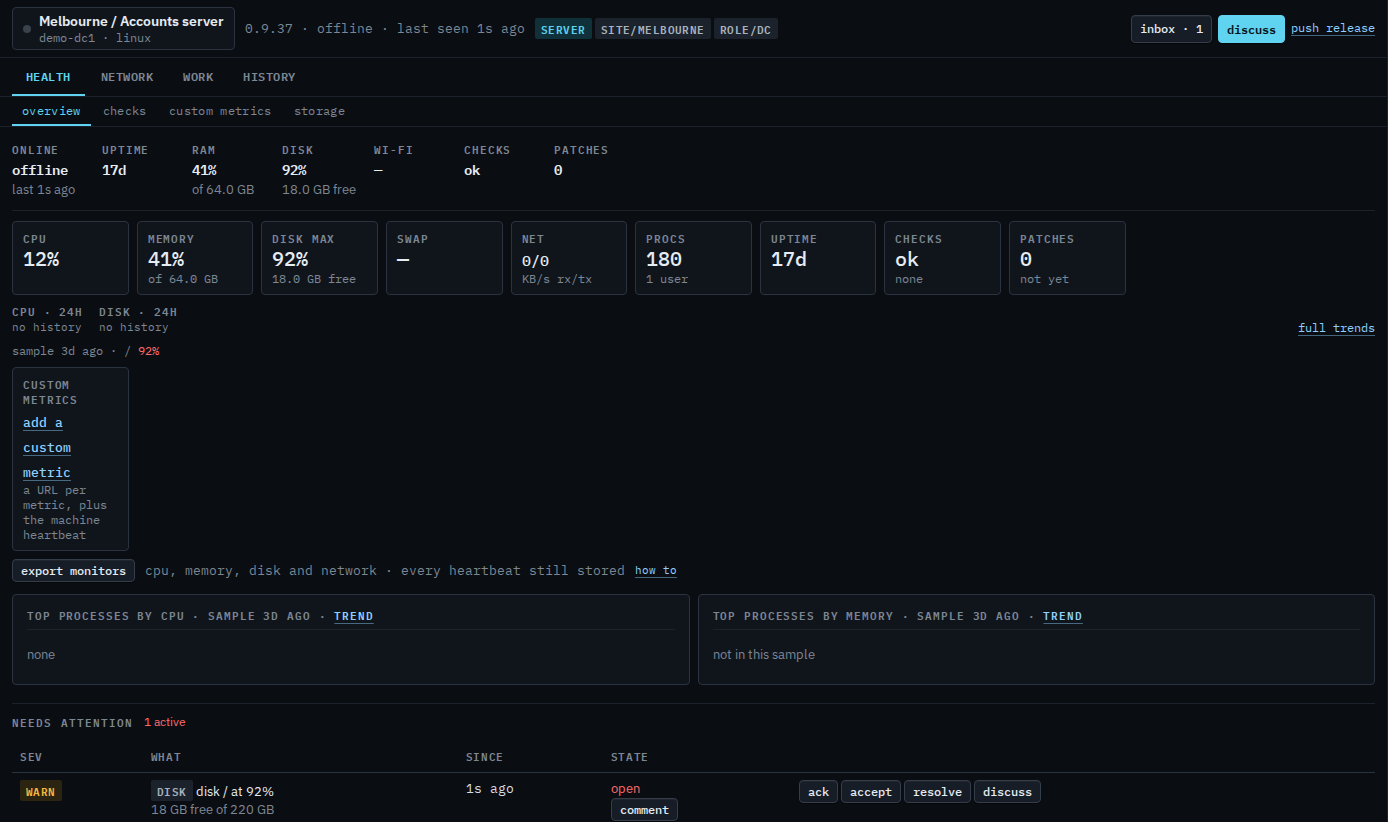Open the storage sub-tab

(x=319, y=111)
